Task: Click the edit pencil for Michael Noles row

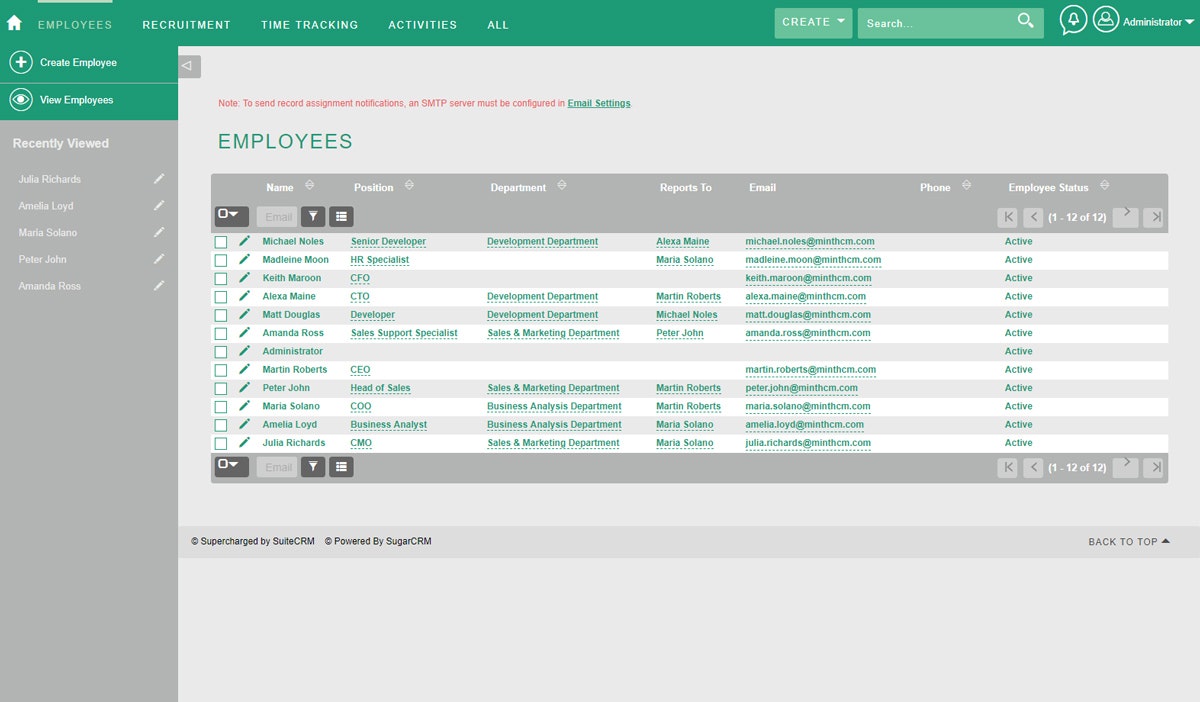Action: pos(245,241)
